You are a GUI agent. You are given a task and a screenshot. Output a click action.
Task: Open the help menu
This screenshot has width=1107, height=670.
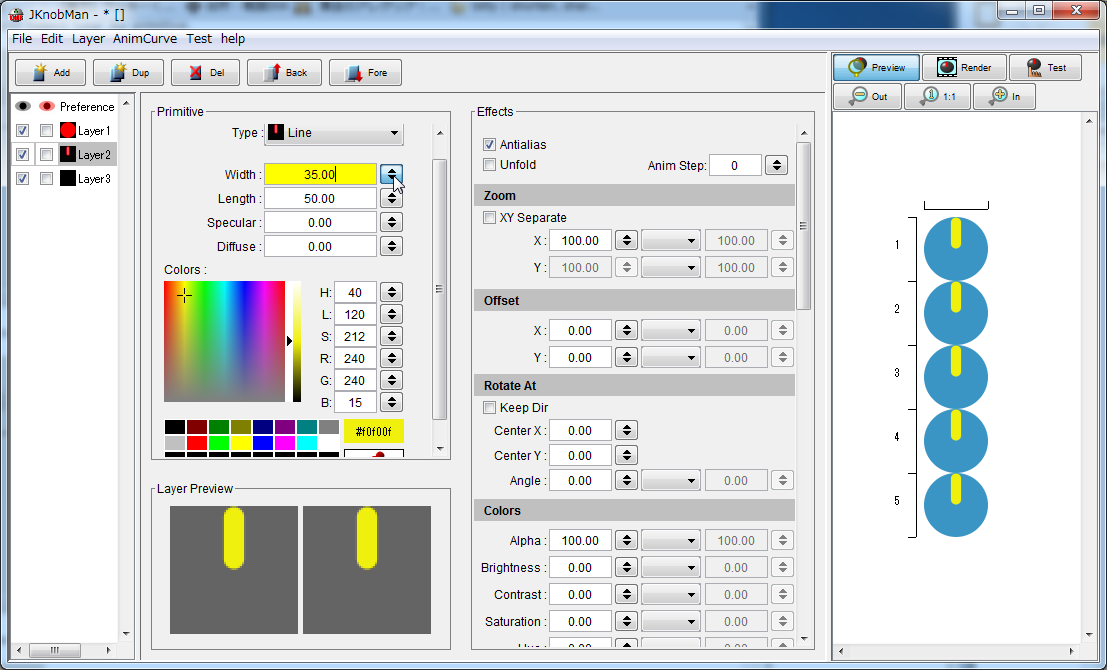point(233,39)
